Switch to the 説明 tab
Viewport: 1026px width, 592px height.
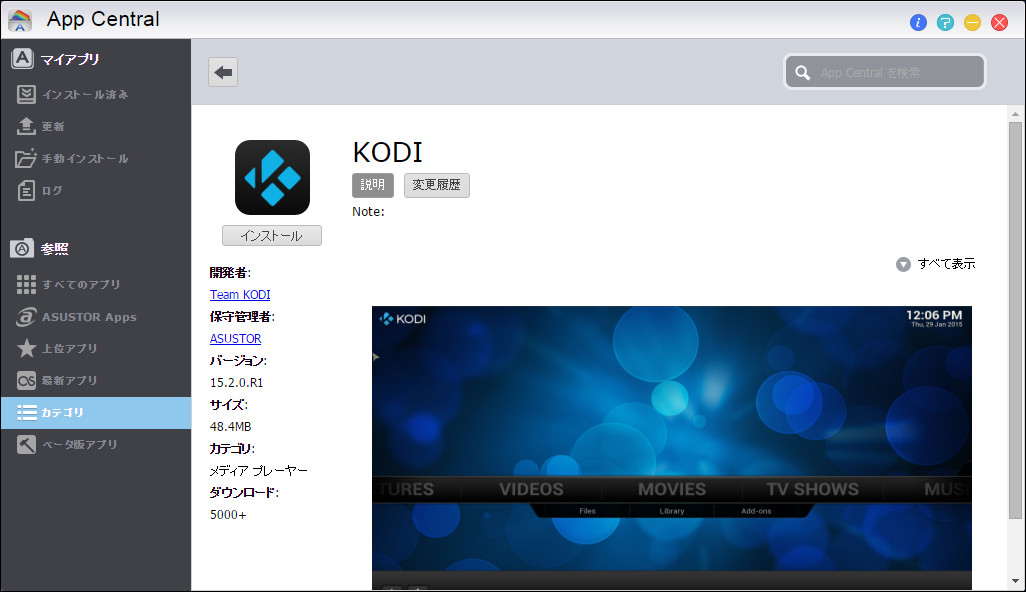[372, 185]
